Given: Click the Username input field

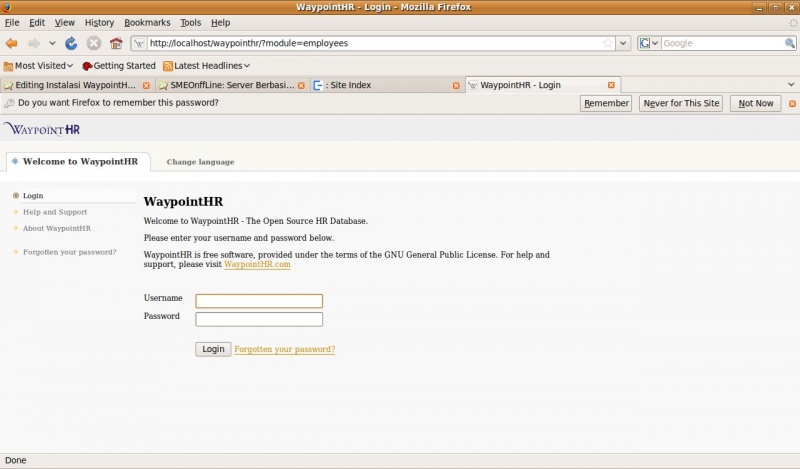Looking at the screenshot, I should coord(259,301).
